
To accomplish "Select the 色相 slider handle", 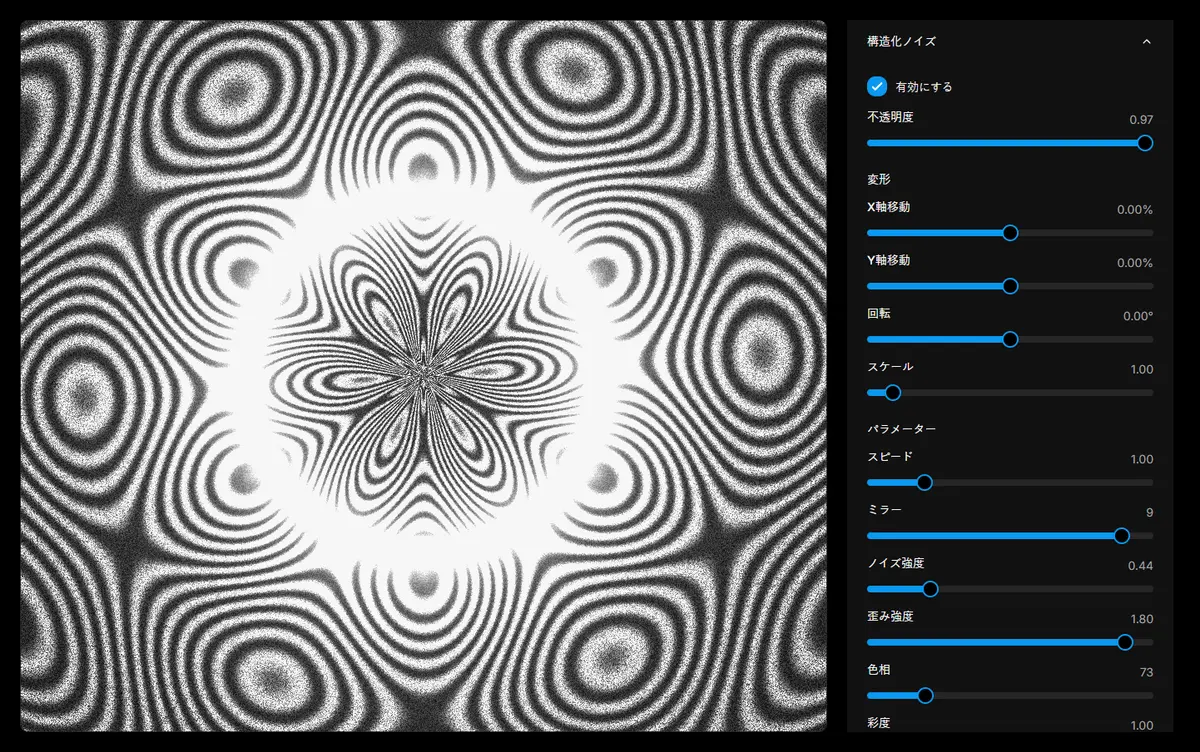I will pyautogui.click(x=925, y=696).
